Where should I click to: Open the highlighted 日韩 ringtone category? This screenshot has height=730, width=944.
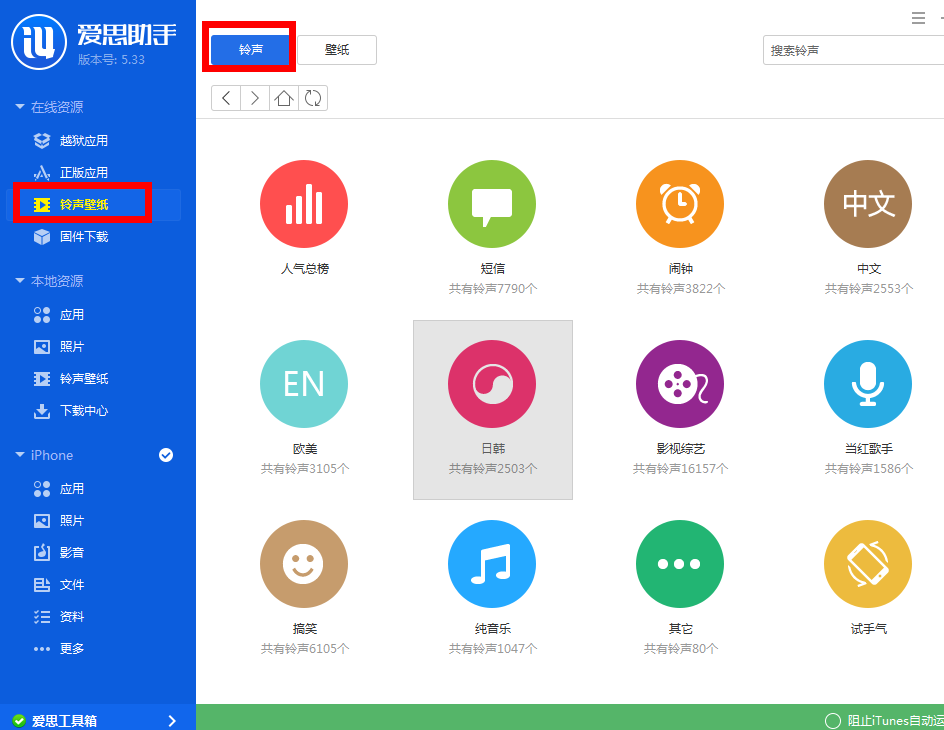point(492,383)
